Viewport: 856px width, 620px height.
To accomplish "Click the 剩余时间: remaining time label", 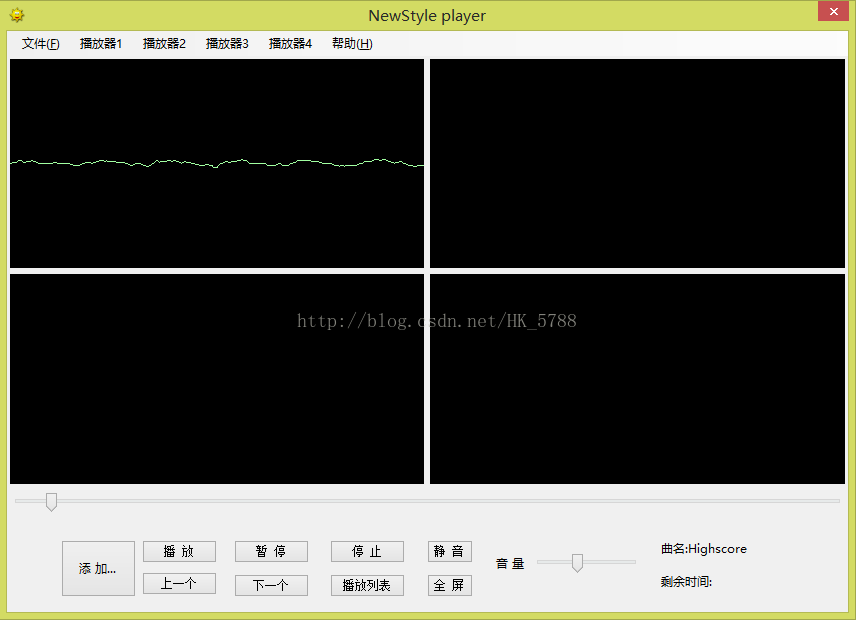I will (x=686, y=582).
